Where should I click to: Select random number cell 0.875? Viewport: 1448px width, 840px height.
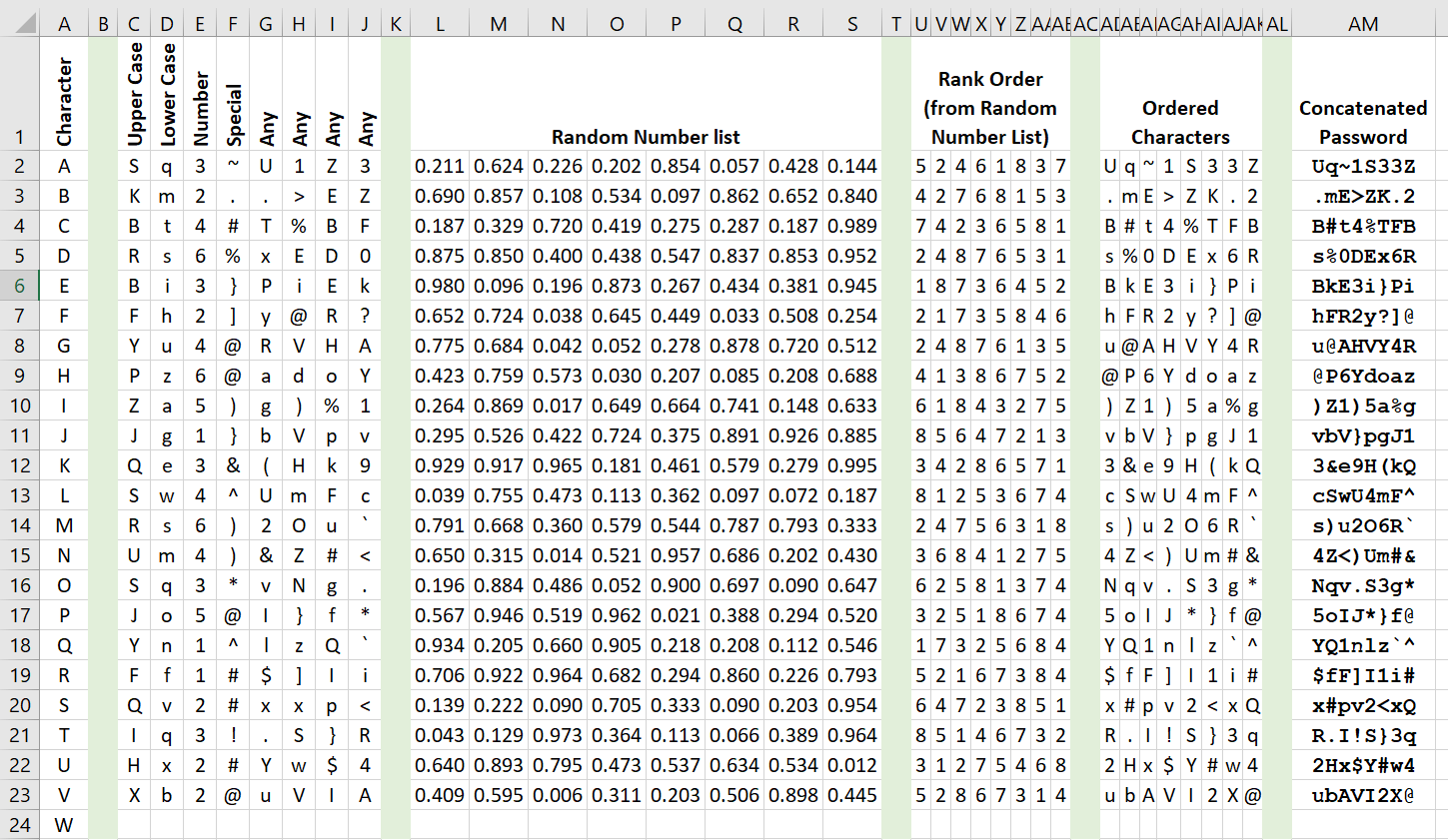[x=440, y=256]
